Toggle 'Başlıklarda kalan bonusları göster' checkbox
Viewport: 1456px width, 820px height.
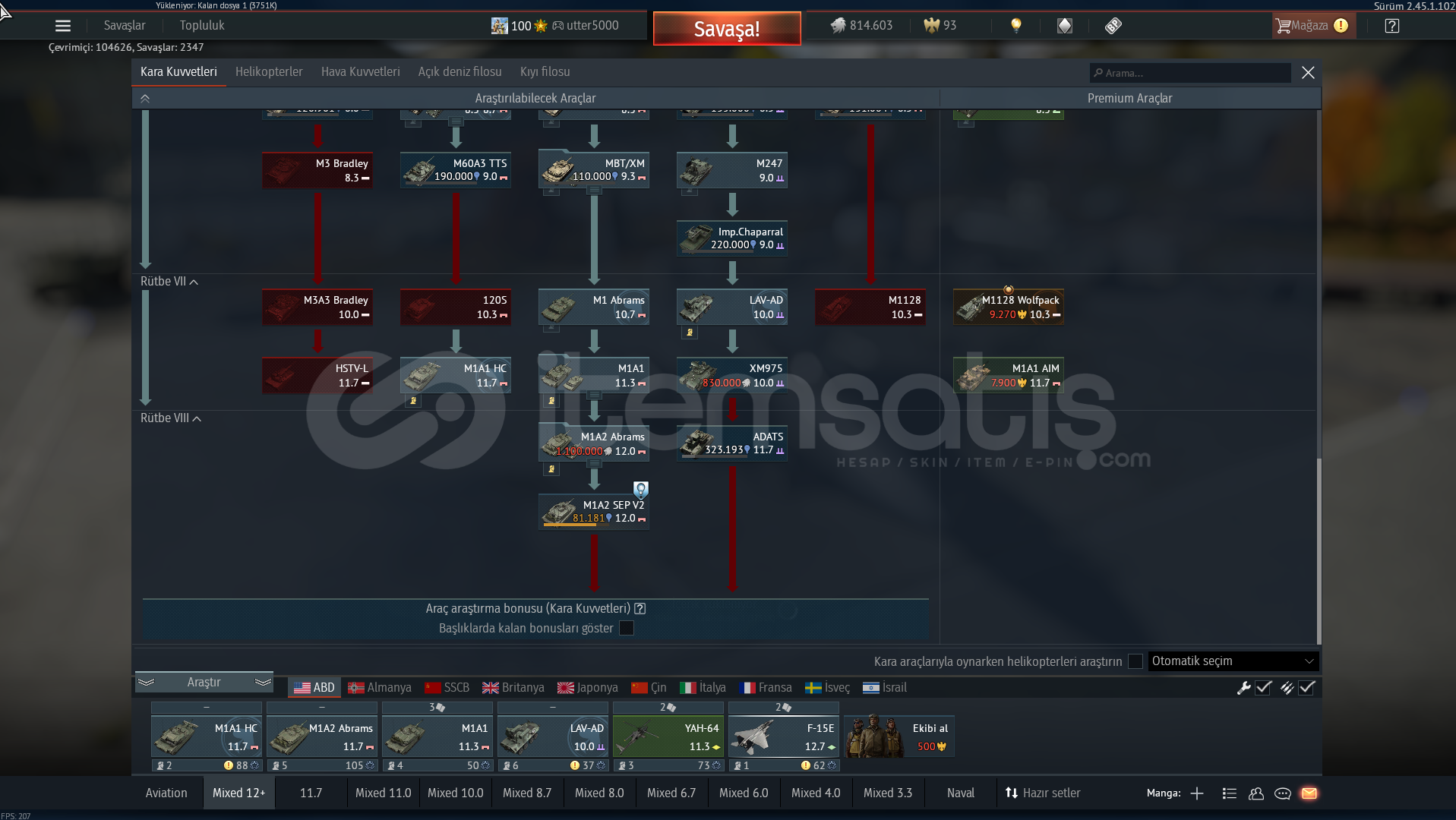click(x=627, y=628)
